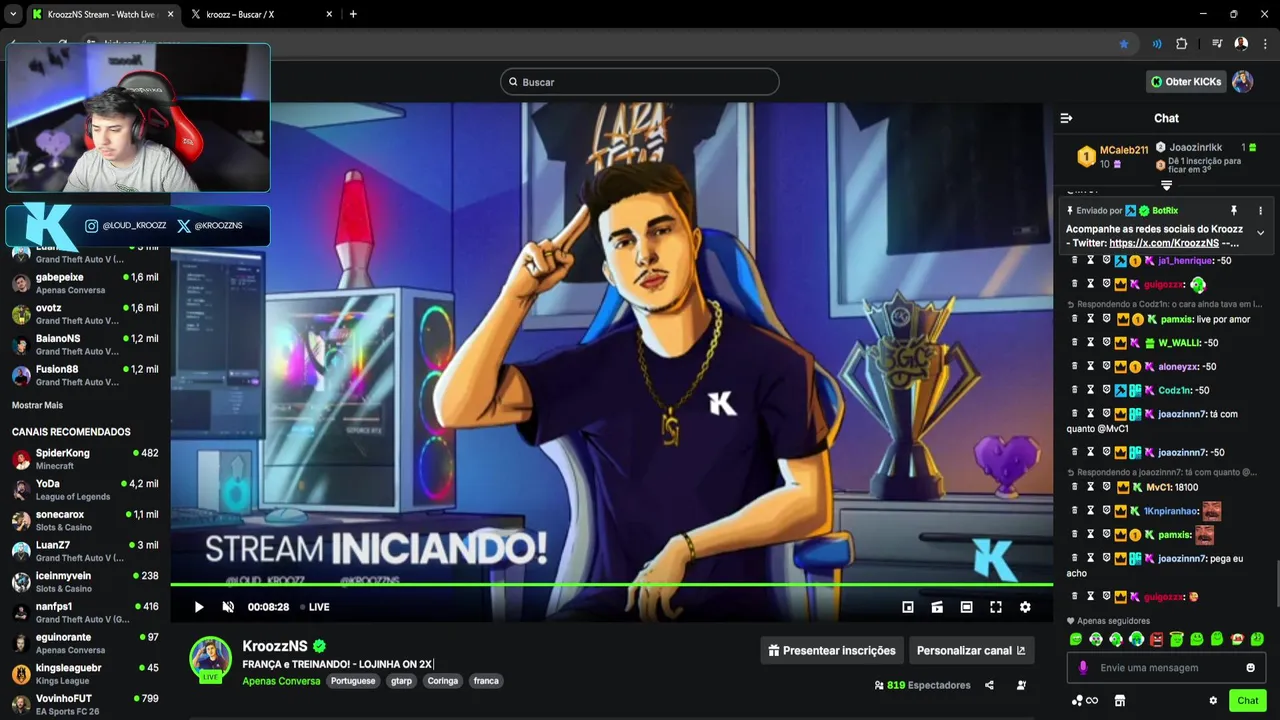Click username MvC1 in chat
This screenshot has height=720, width=1280.
tap(1158, 487)
